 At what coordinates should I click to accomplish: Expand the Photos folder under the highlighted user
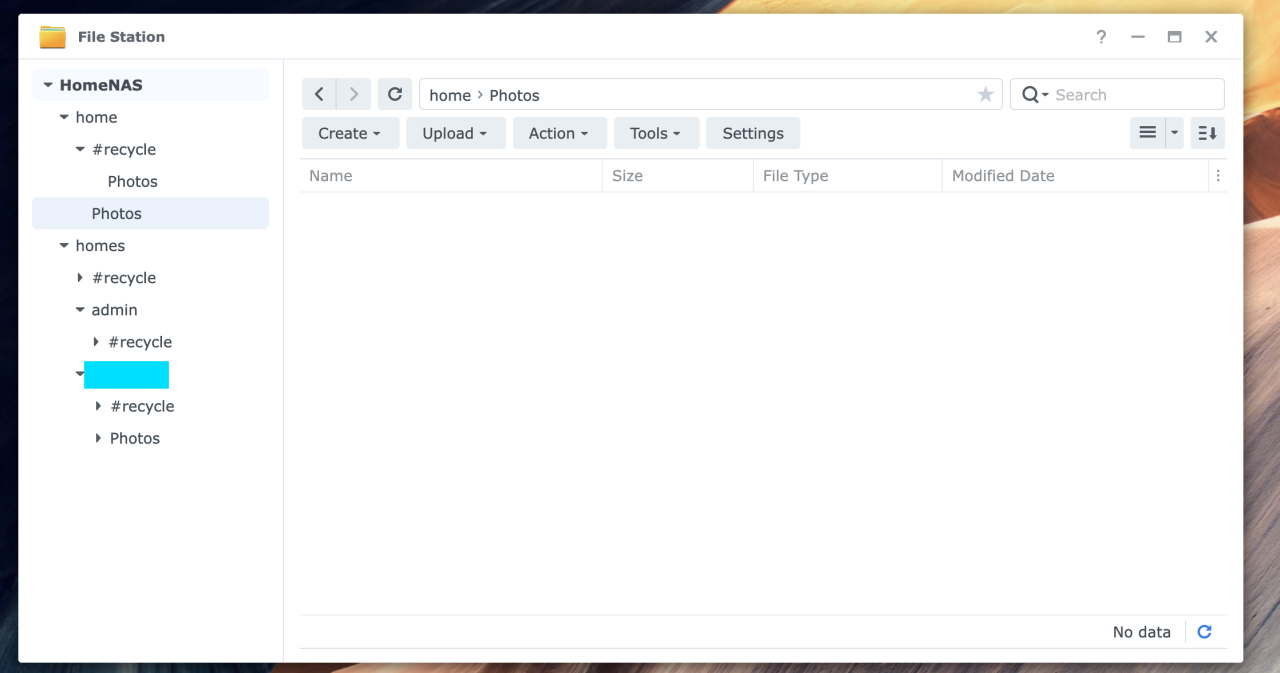click(x=96, y=438)
